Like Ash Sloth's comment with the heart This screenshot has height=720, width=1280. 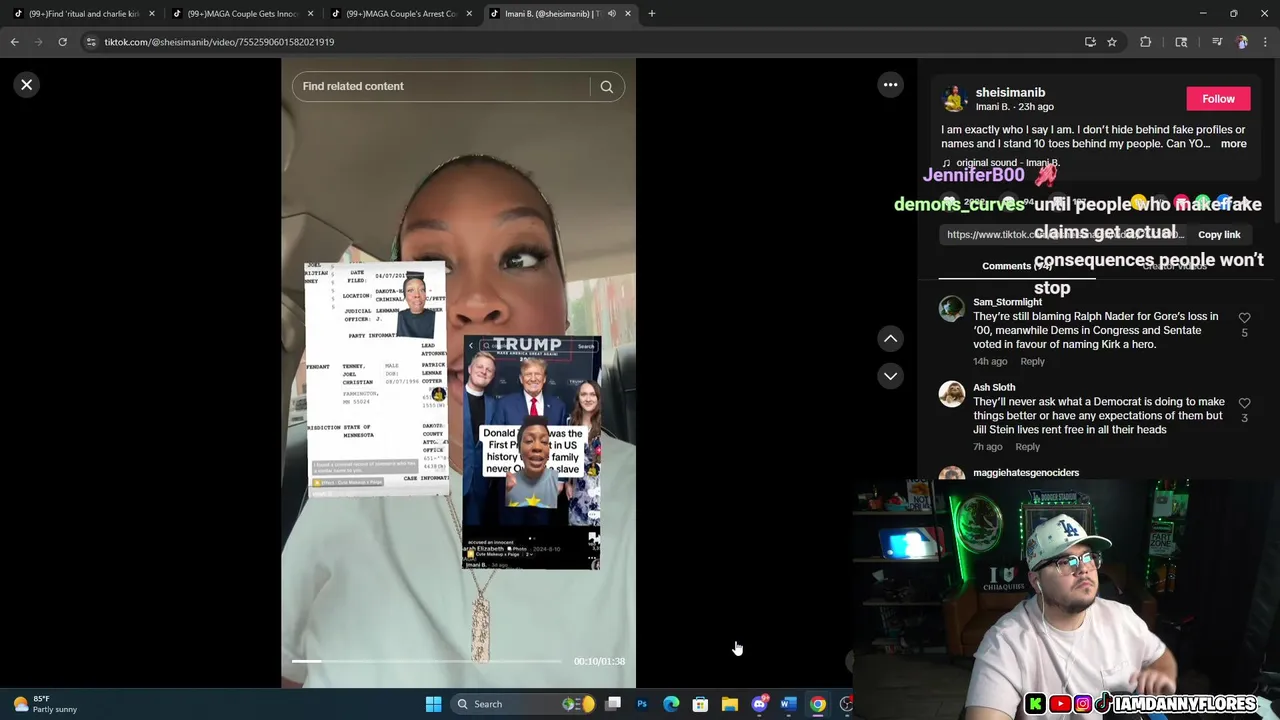click(x=1244, y=403)
